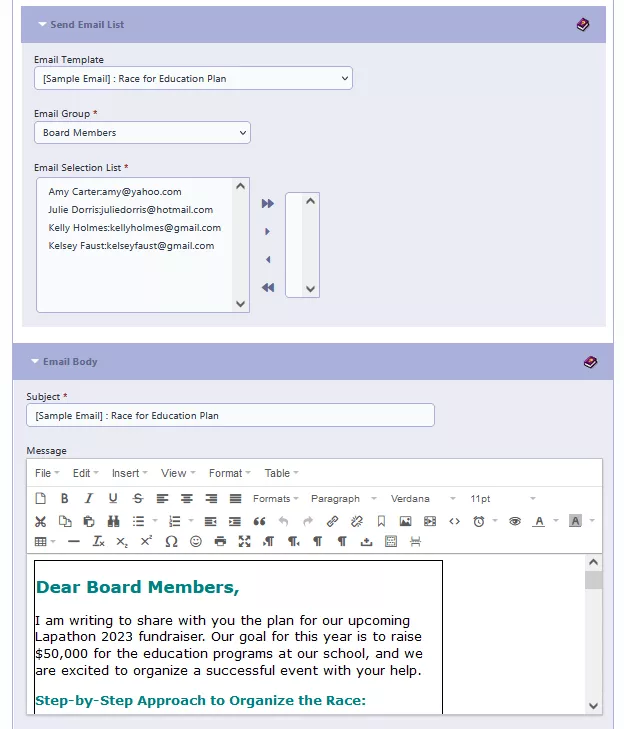The height and width of the screenshot is (729, 624).
Task: Clear formatting
Action: pyautogui.click(x=99, y=541)
